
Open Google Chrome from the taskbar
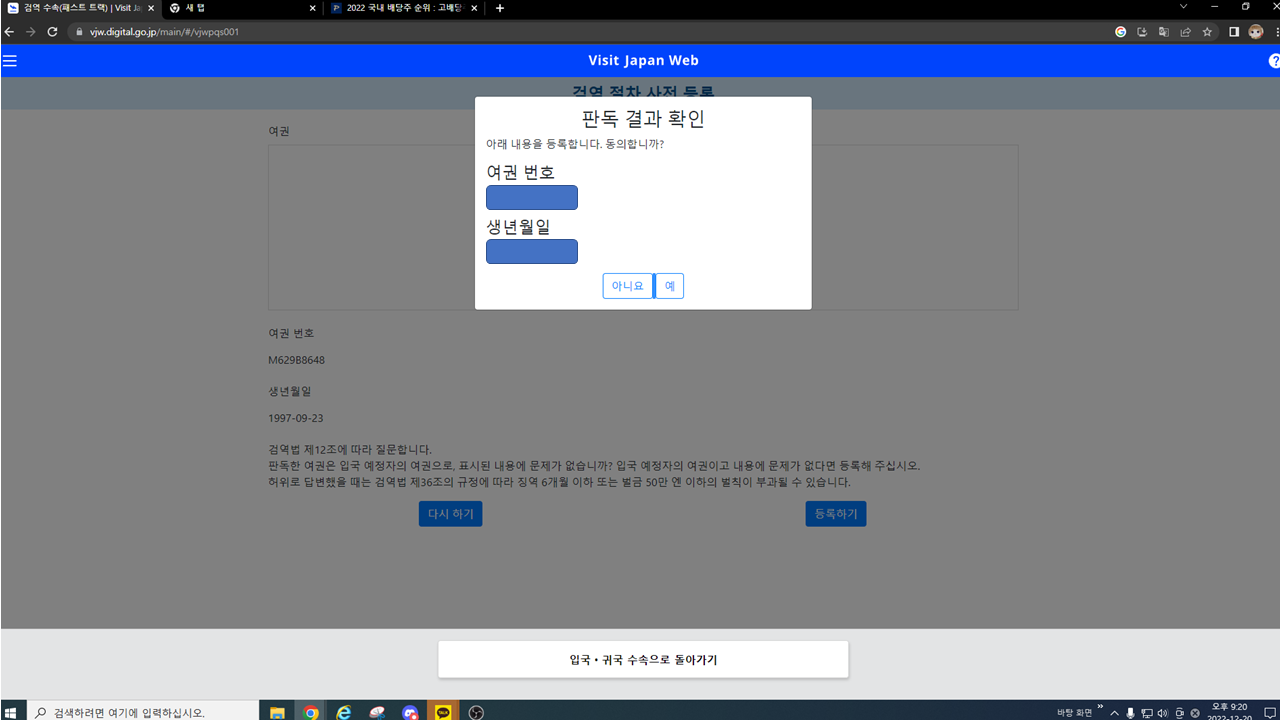click(x=311, y=712)
